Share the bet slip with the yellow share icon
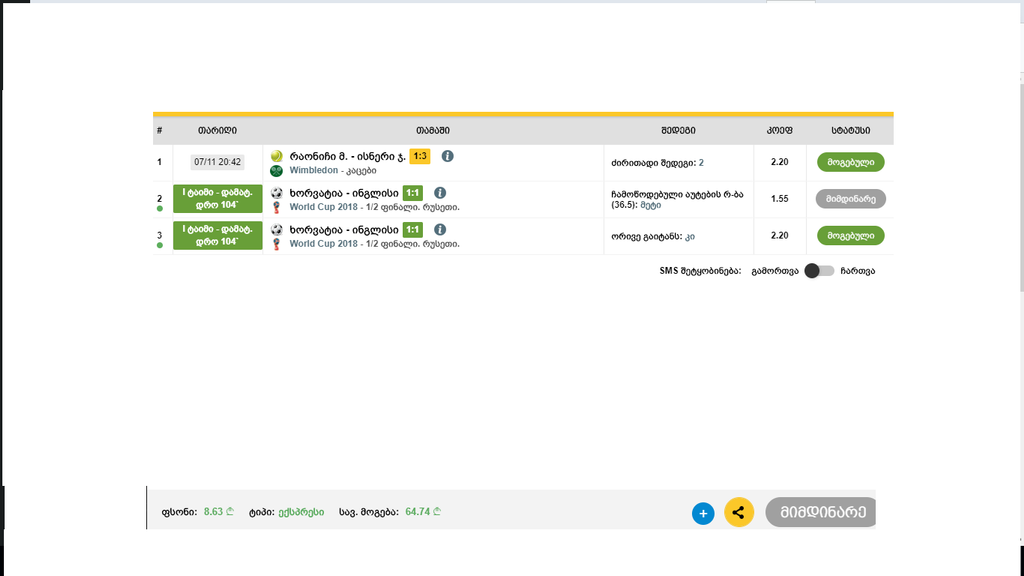 pos(739,512)
